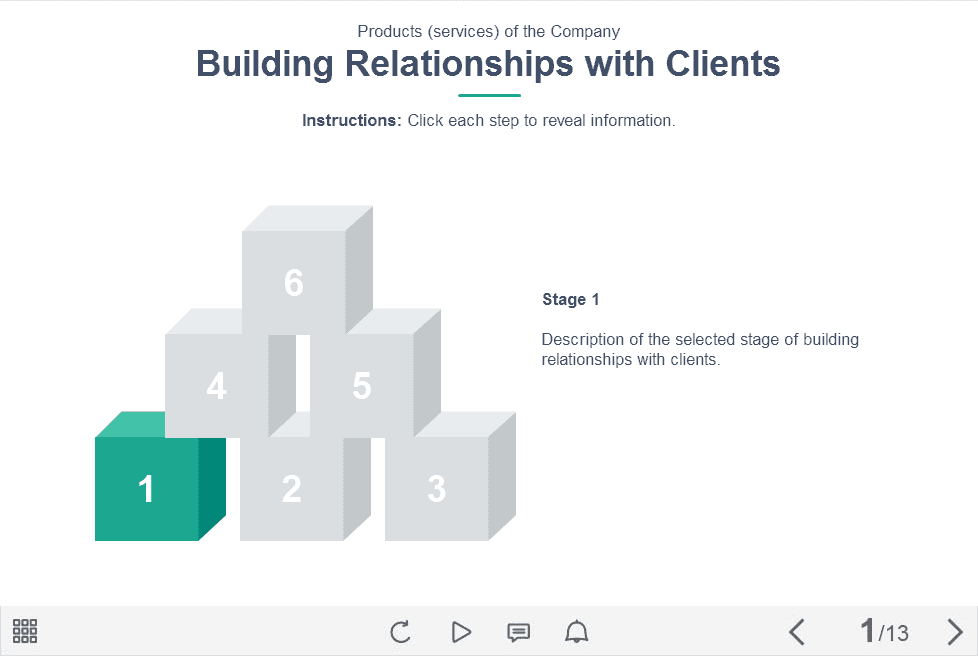
Task: Start playback with the play icon
Action: [x=461, y=632]
